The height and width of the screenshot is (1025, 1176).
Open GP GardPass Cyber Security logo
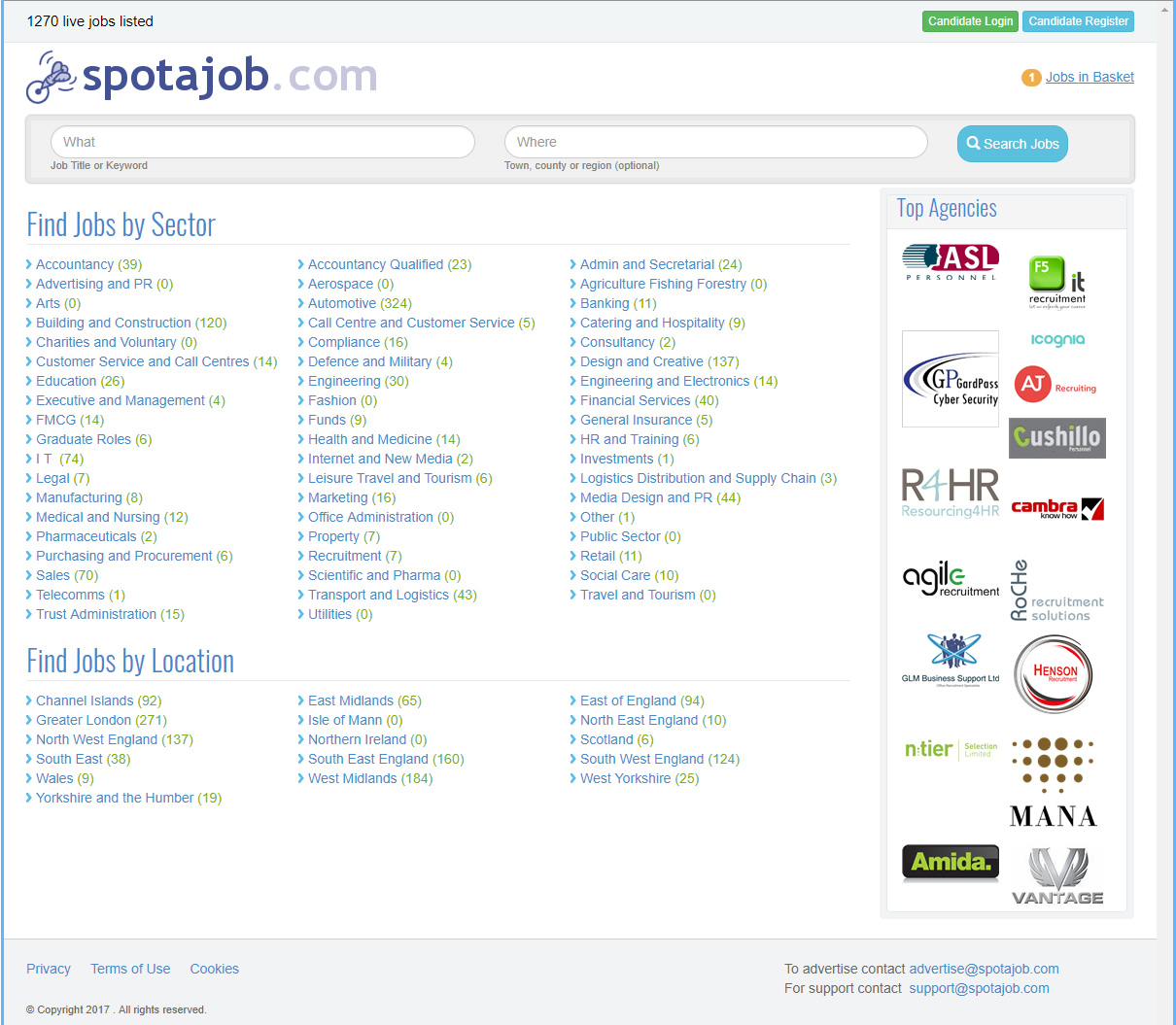(x=951, y=379)
